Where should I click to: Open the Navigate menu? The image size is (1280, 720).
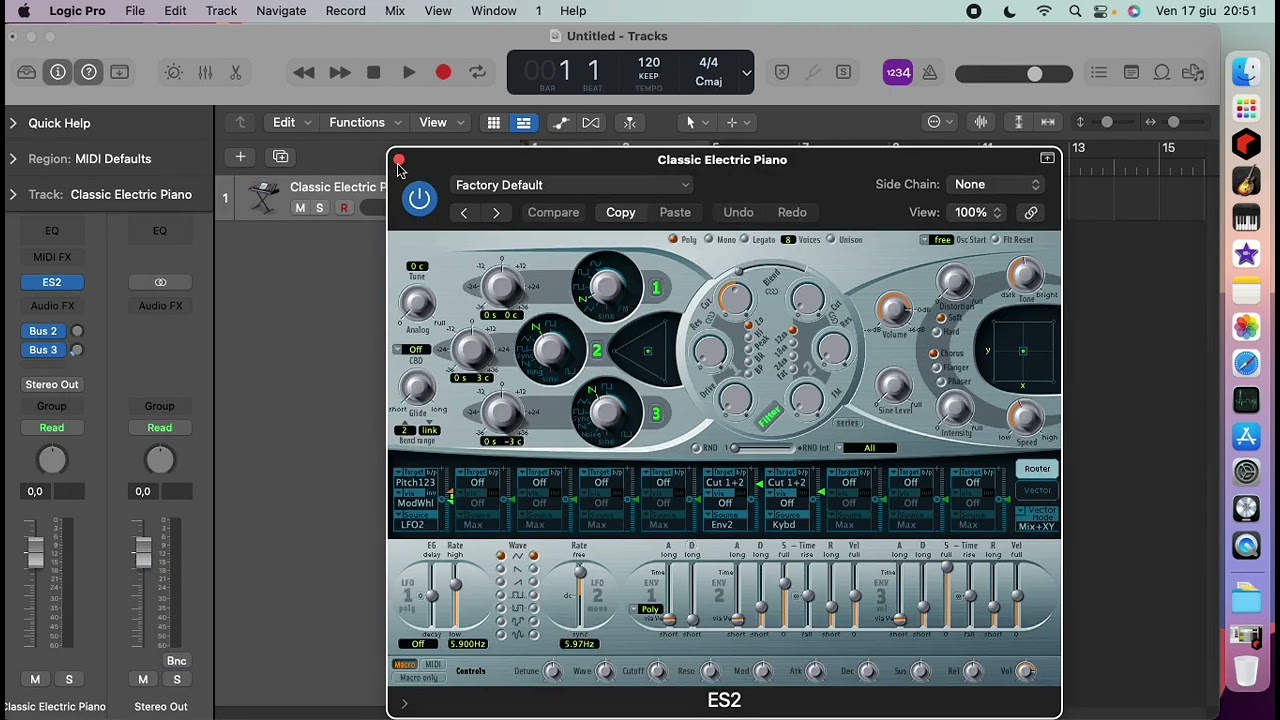(281, 11)
